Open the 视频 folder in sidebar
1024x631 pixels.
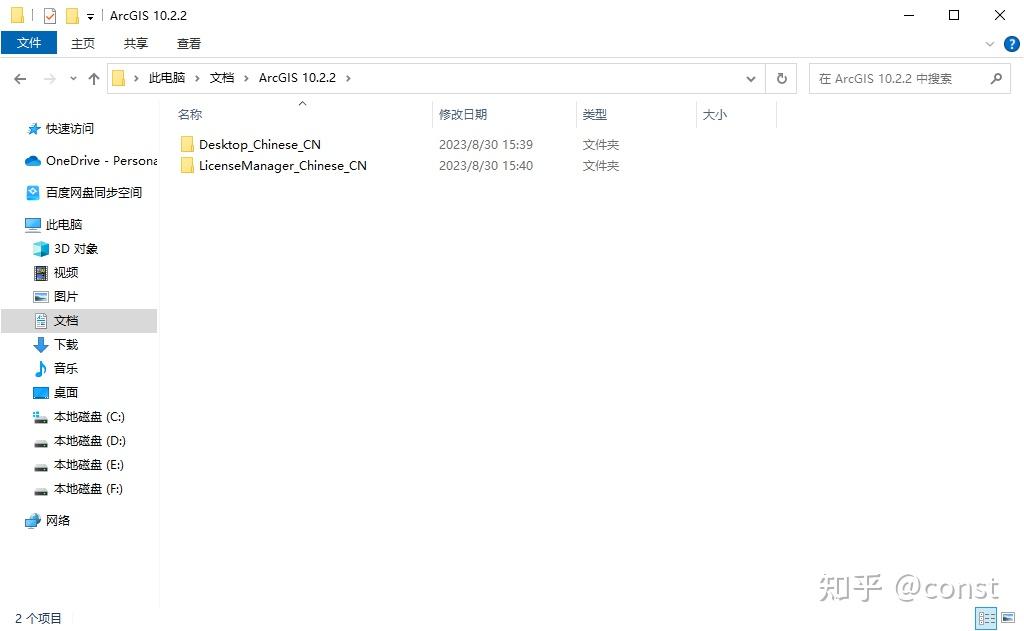(65, 272)
